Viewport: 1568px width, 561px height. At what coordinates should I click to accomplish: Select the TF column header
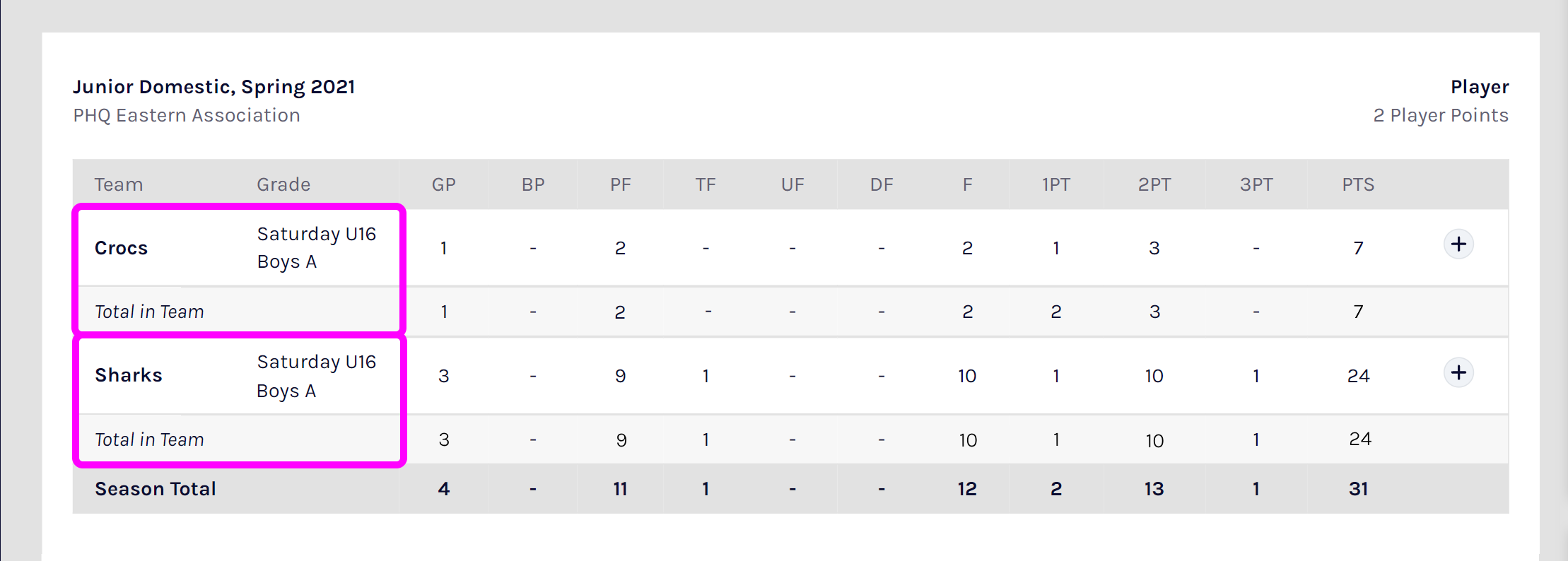coord(705,184)
